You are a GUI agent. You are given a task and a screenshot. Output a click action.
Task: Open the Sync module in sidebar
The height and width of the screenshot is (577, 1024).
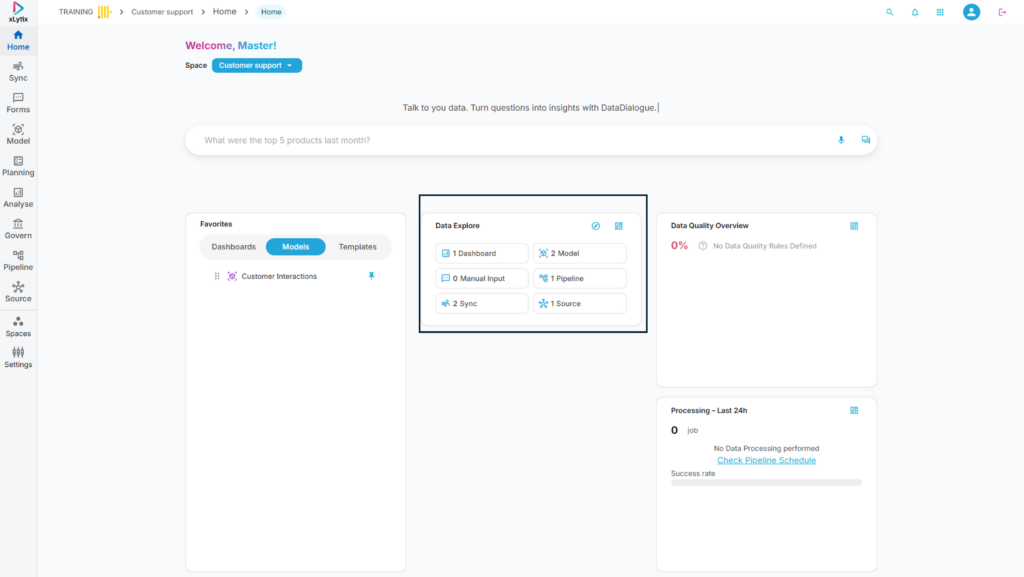pos(18,71)
